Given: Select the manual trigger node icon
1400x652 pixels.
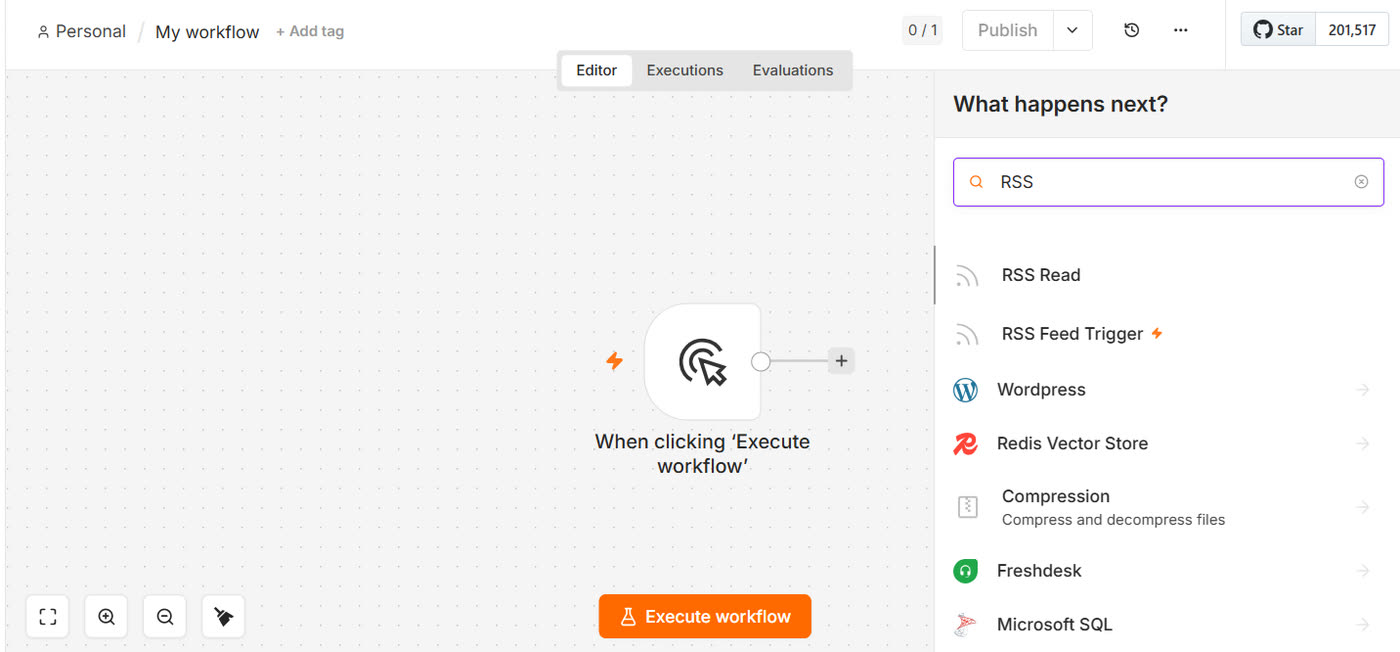Looking at the screenshot, I should point(702,361).
